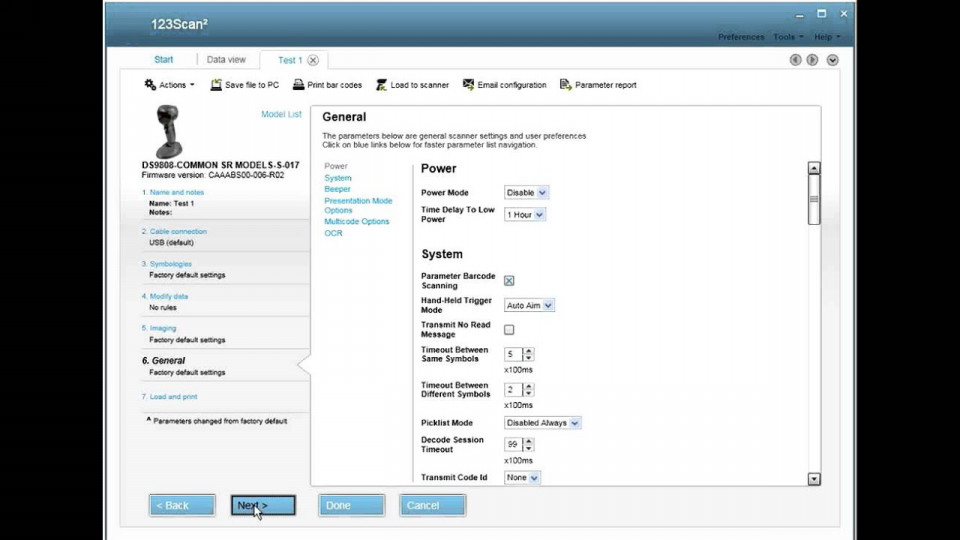960x540 pixels.
Task: Go to step 1 Name and notes
Action: coord(173,192)
